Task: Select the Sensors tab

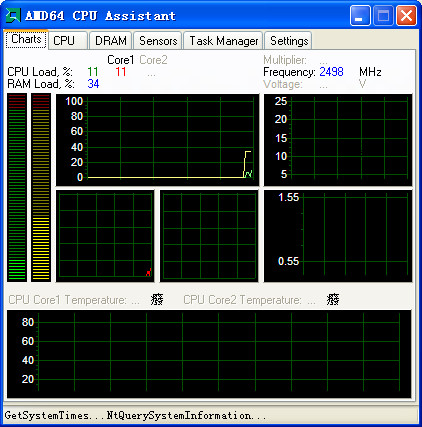Action: (x=158, y=41)
